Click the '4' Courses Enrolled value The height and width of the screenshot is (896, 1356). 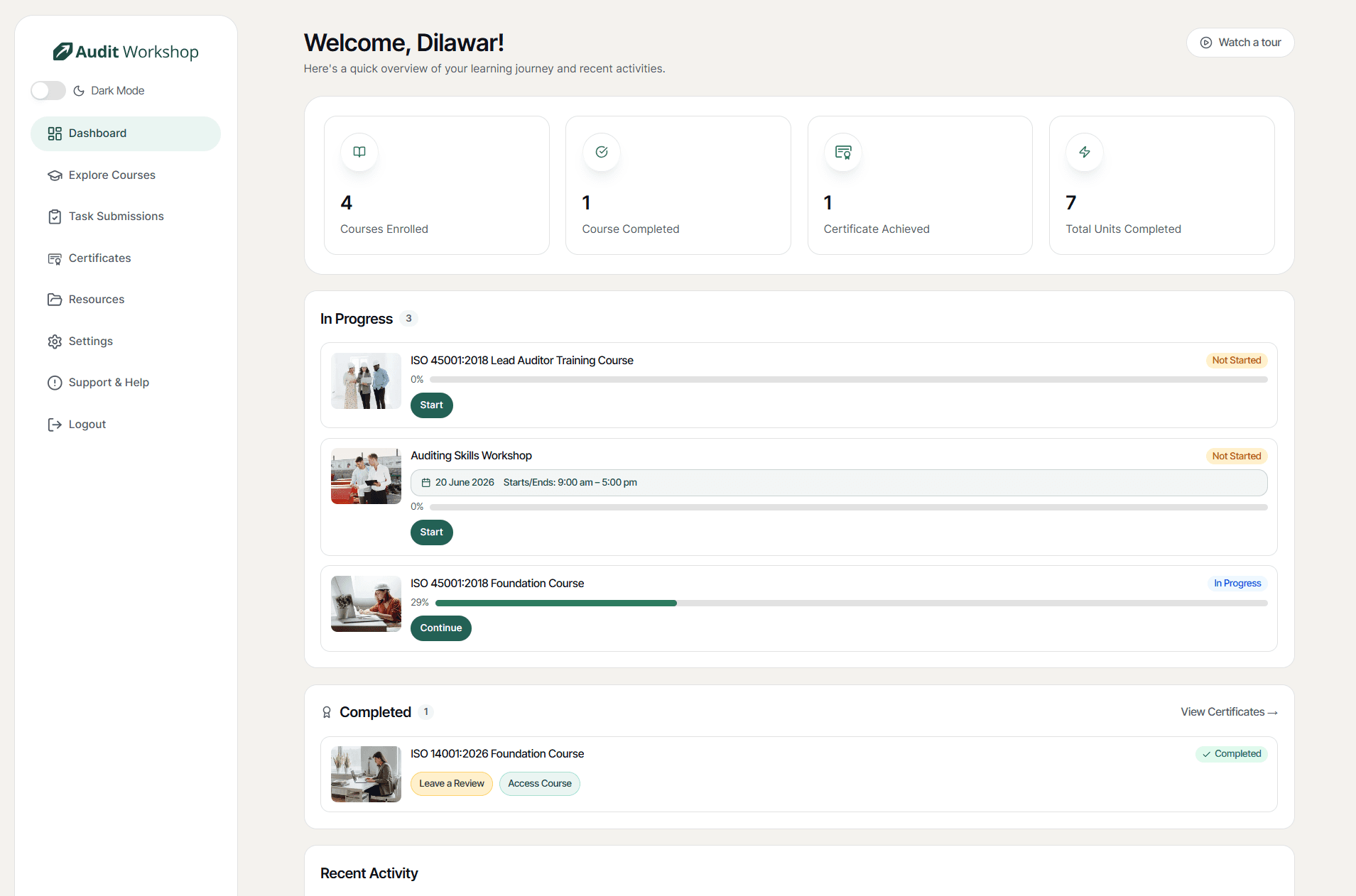click(347, 203)
